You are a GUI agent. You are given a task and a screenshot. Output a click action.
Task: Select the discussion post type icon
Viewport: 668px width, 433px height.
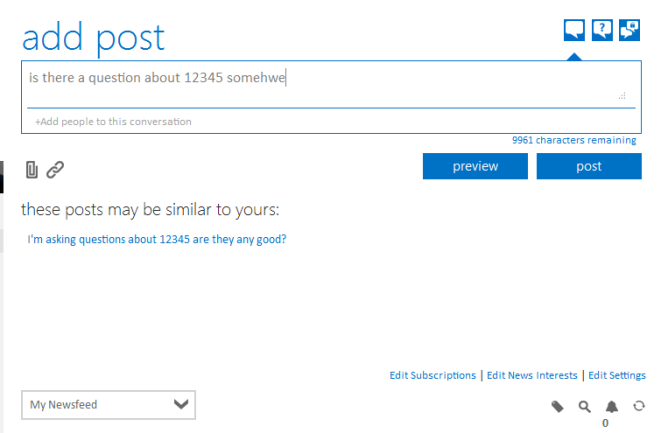[x=574, y=30]
